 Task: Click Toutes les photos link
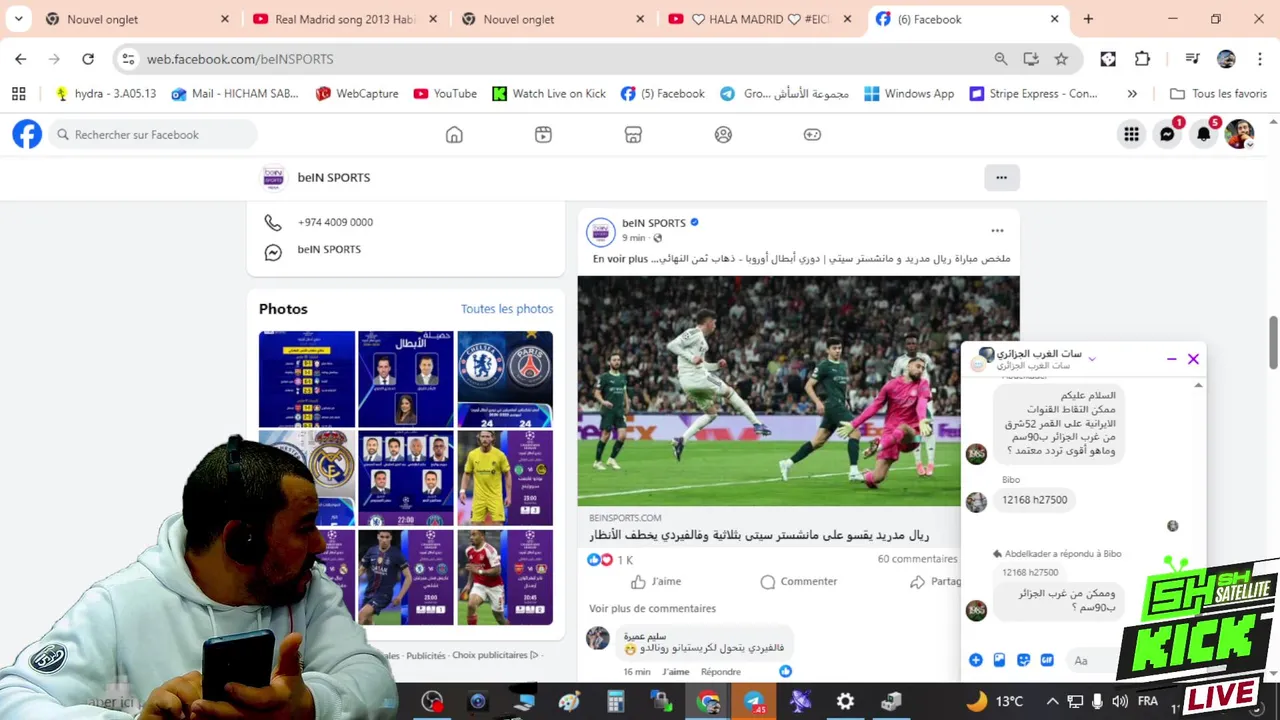[x=507, y=309]
